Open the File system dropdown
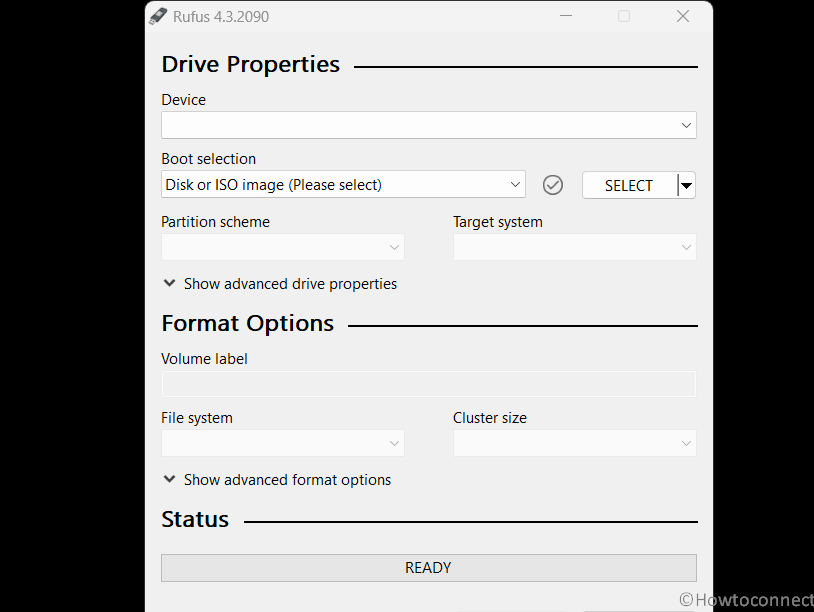Viewport: 814px width, 612px height. (x=282, y=443)
